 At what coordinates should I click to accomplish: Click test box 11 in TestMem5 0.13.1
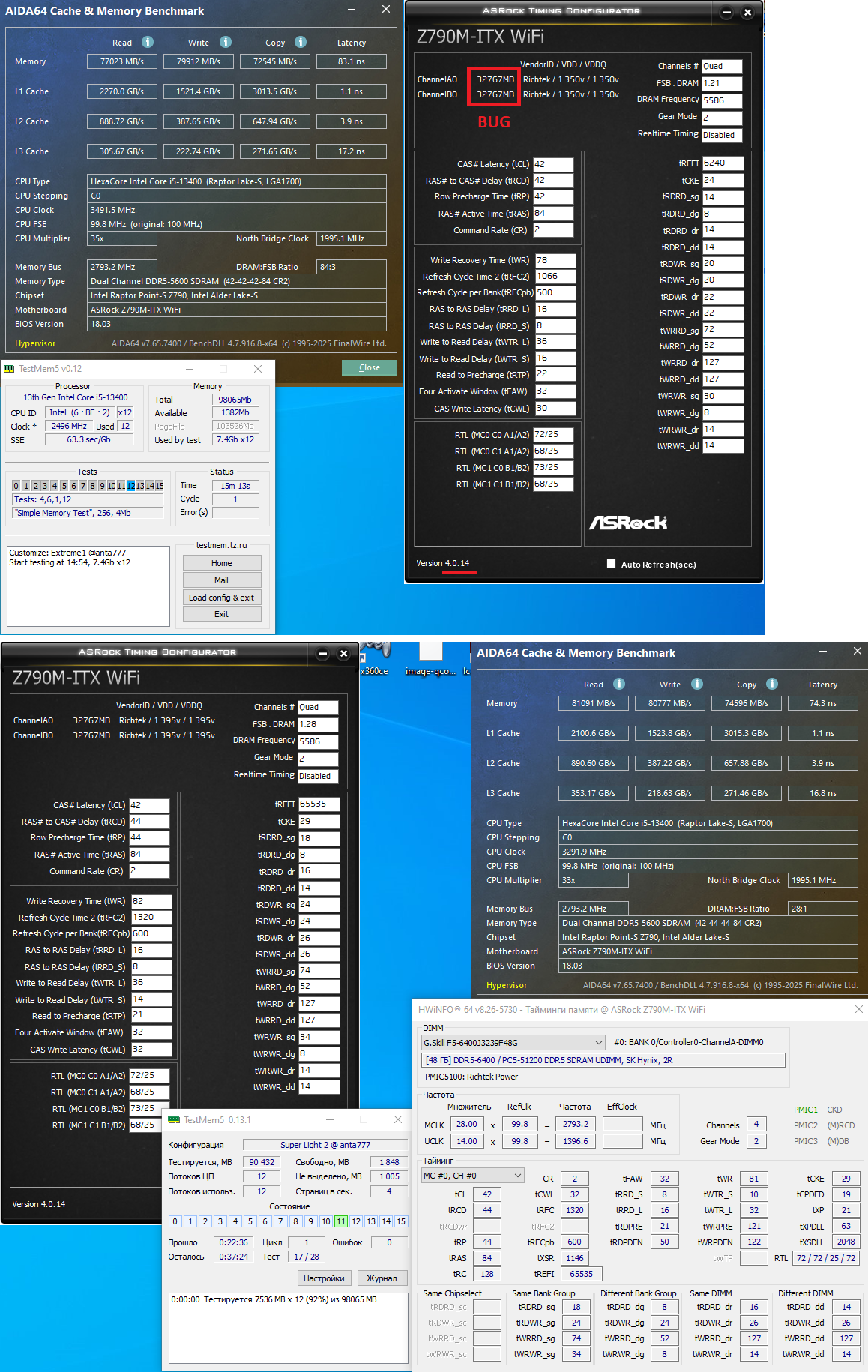click(340, 1221)
